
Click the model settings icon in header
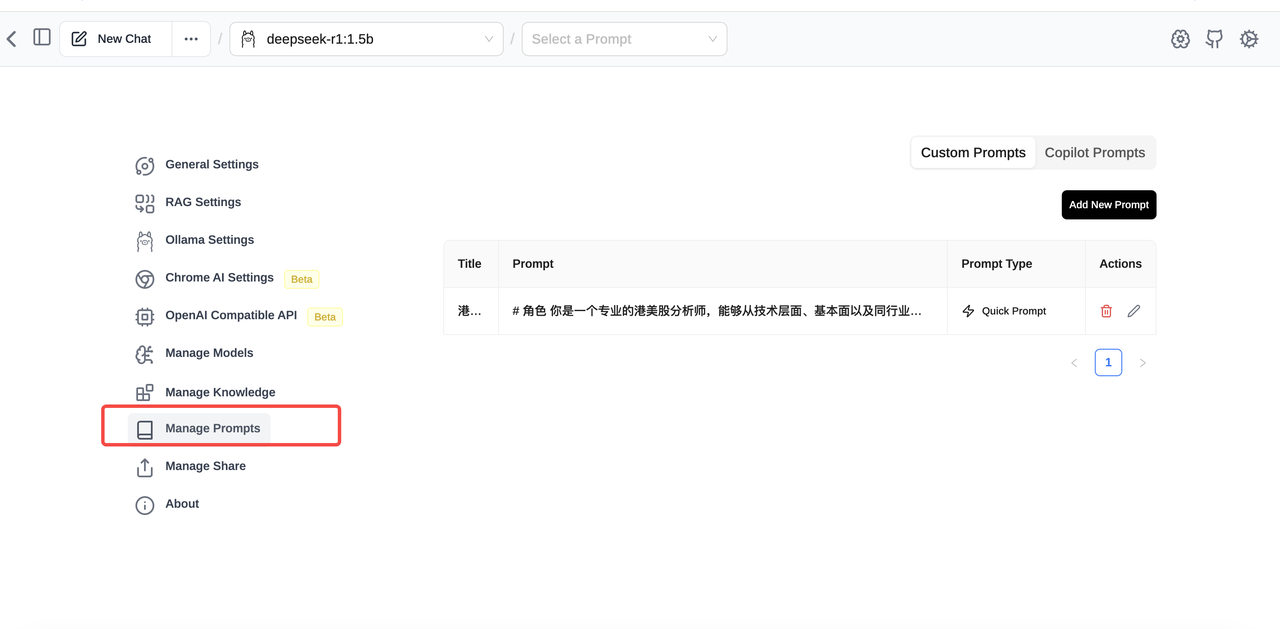(x=1180, y=39)
